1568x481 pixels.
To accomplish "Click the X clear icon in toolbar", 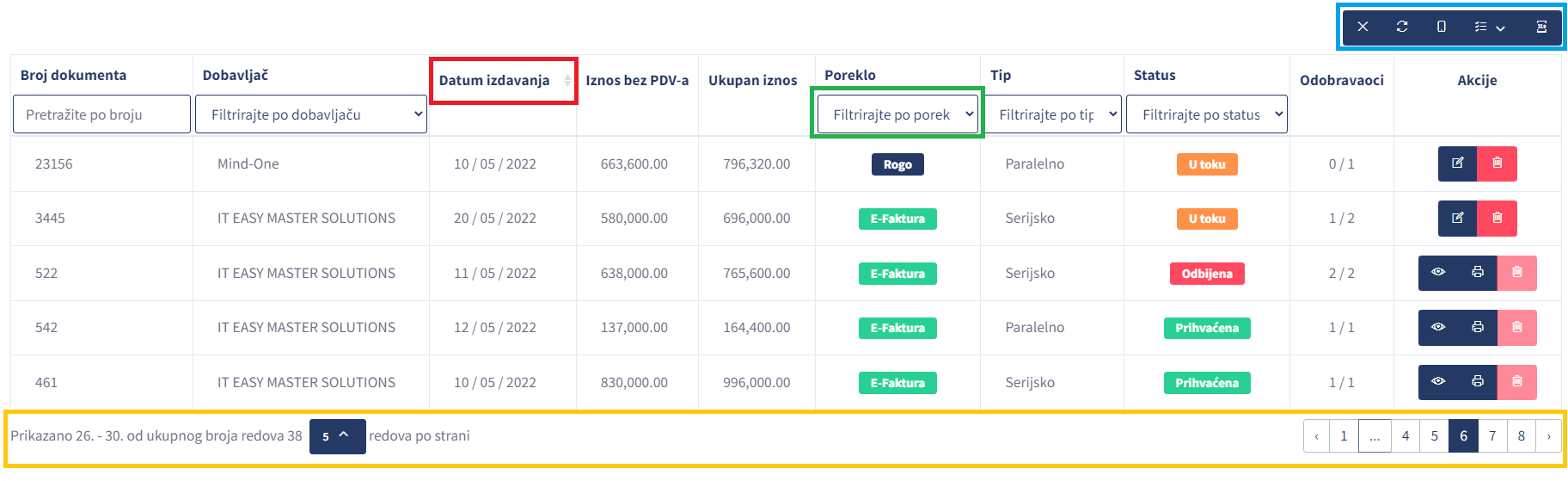I will 1363,27.
